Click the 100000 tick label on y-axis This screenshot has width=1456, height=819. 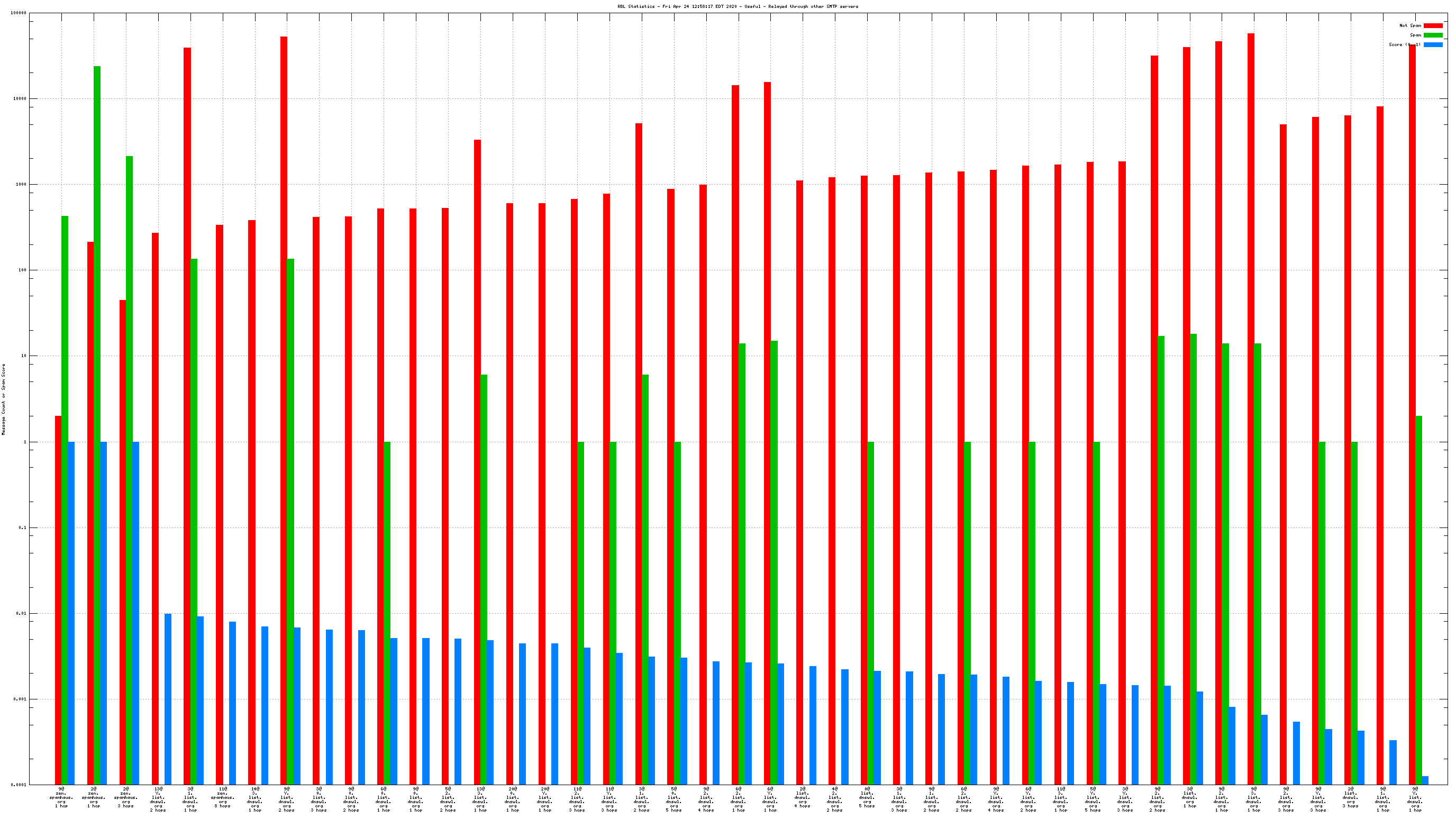(x=18, y=13)
